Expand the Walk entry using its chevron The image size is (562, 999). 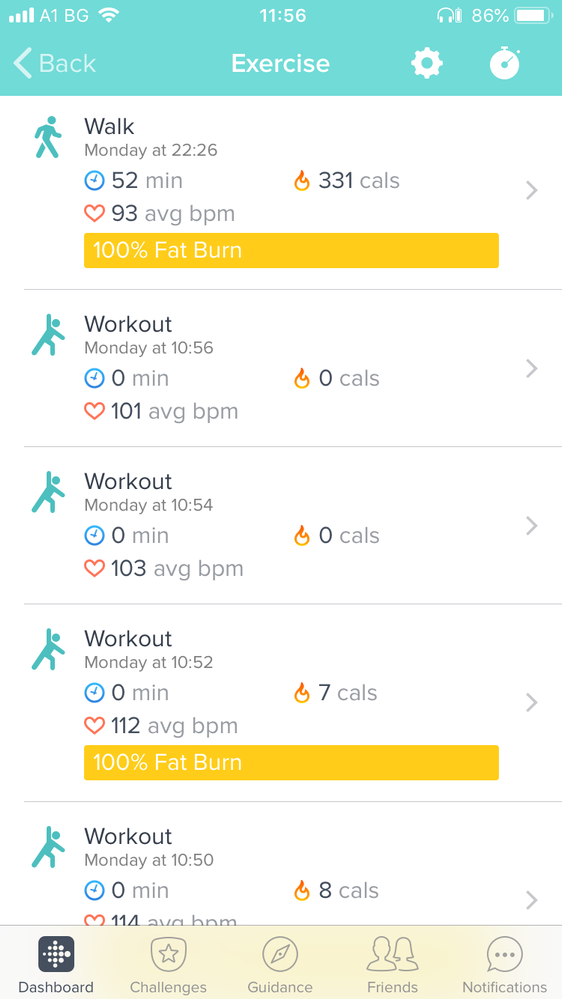(532, 190)
